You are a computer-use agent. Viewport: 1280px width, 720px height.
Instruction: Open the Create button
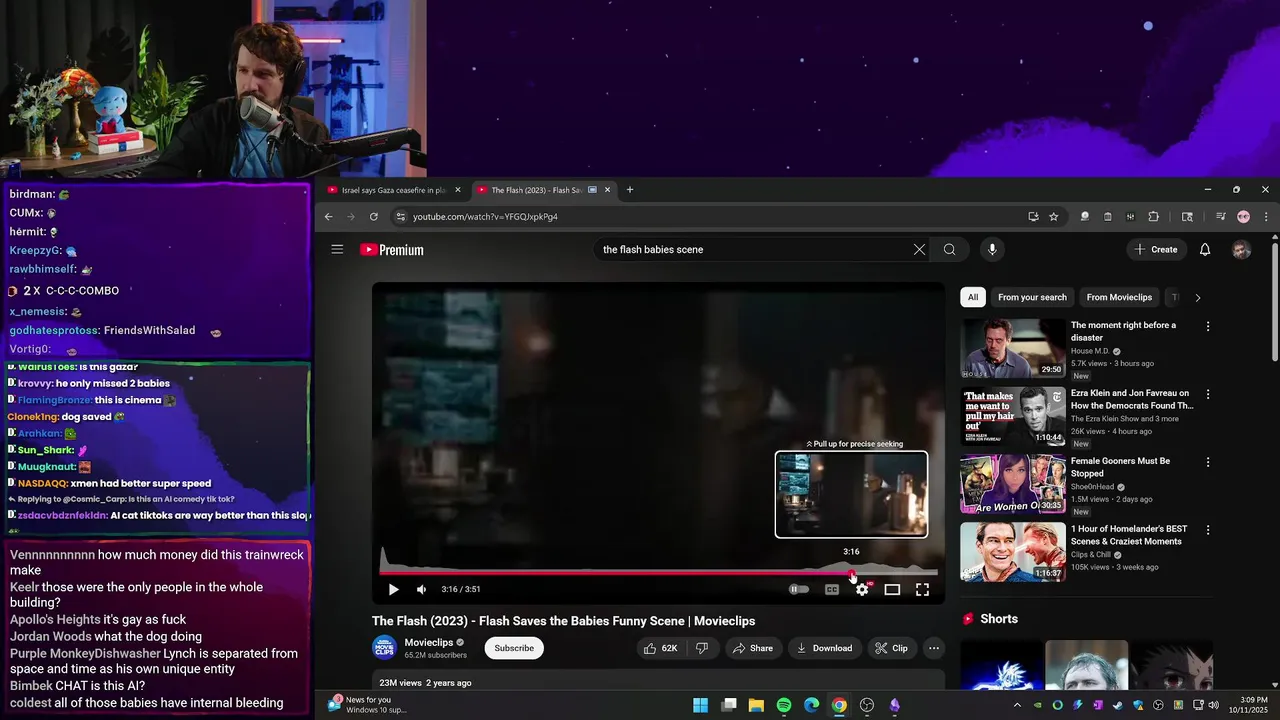click(1156, 249)
